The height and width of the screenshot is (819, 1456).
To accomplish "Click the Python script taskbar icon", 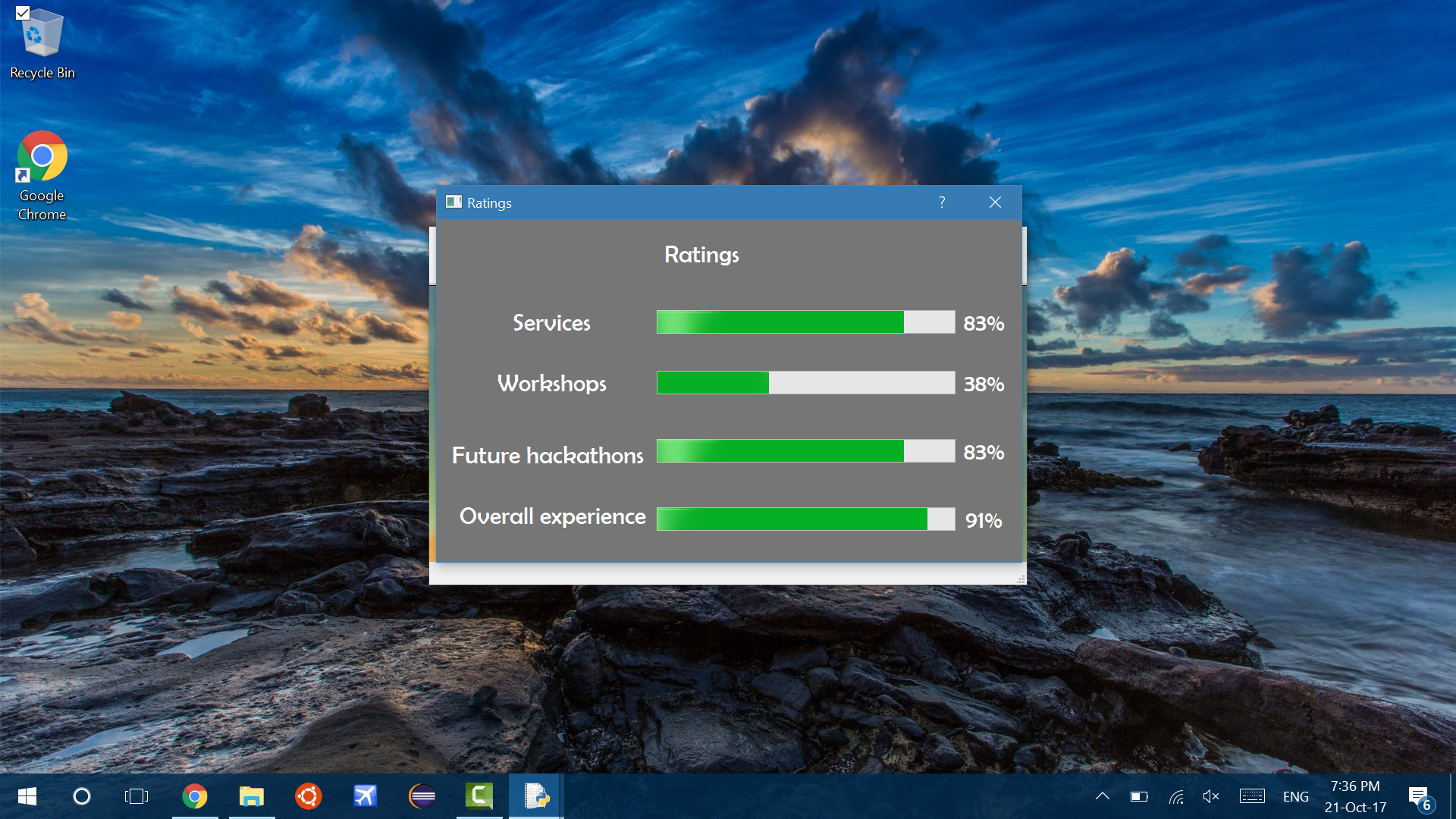I will click(x=536, y=796).
